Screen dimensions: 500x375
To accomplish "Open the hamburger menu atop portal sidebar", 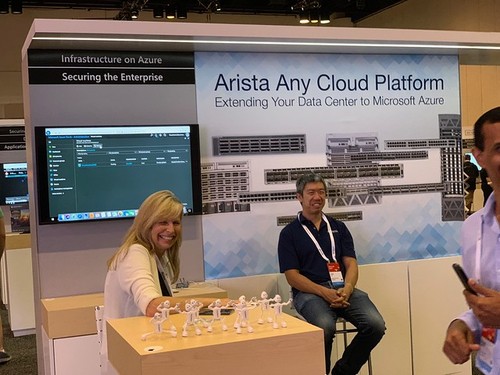I will click(50, 142).
